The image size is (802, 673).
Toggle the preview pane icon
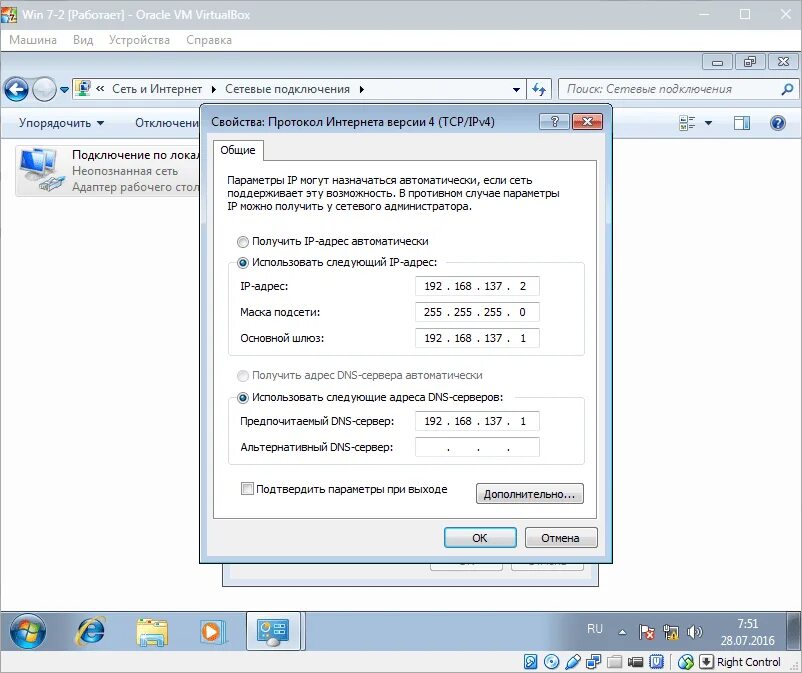click(x=742, y=123)
